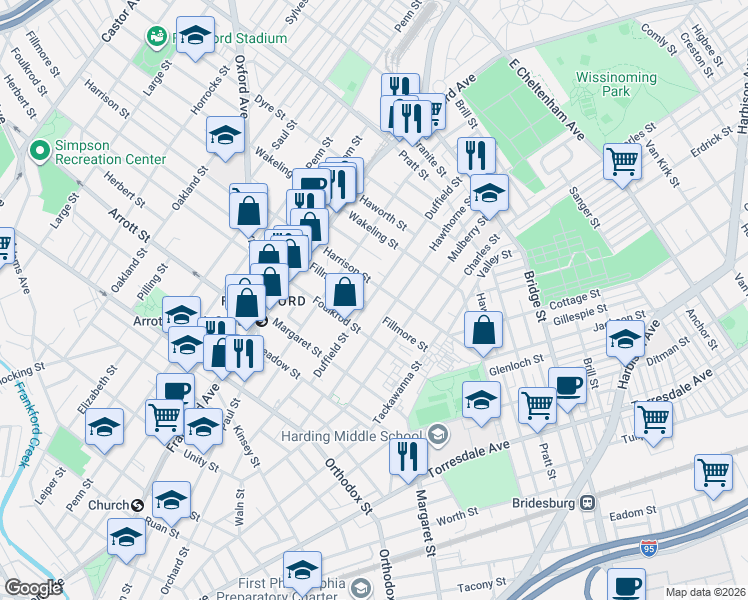Click the Tacony St label

[x=482, y=584]
